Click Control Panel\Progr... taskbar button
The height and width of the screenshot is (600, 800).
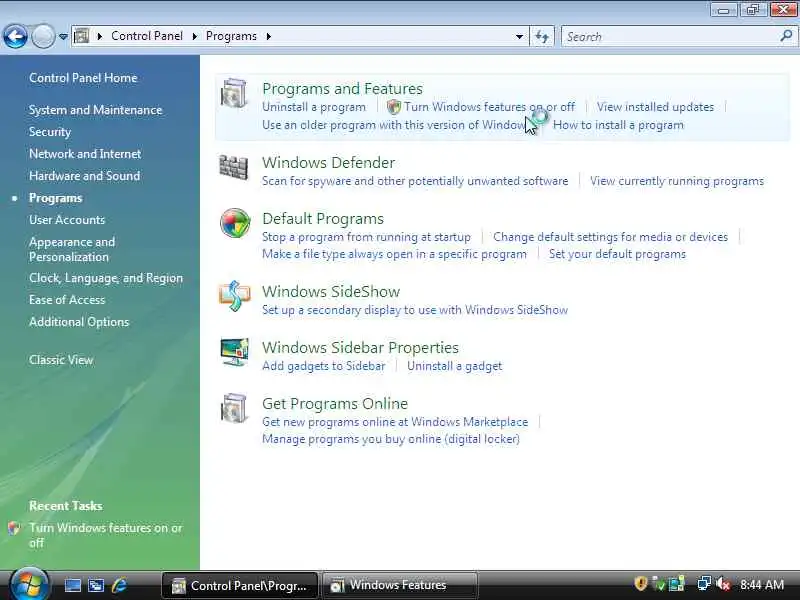coord(240,585)
